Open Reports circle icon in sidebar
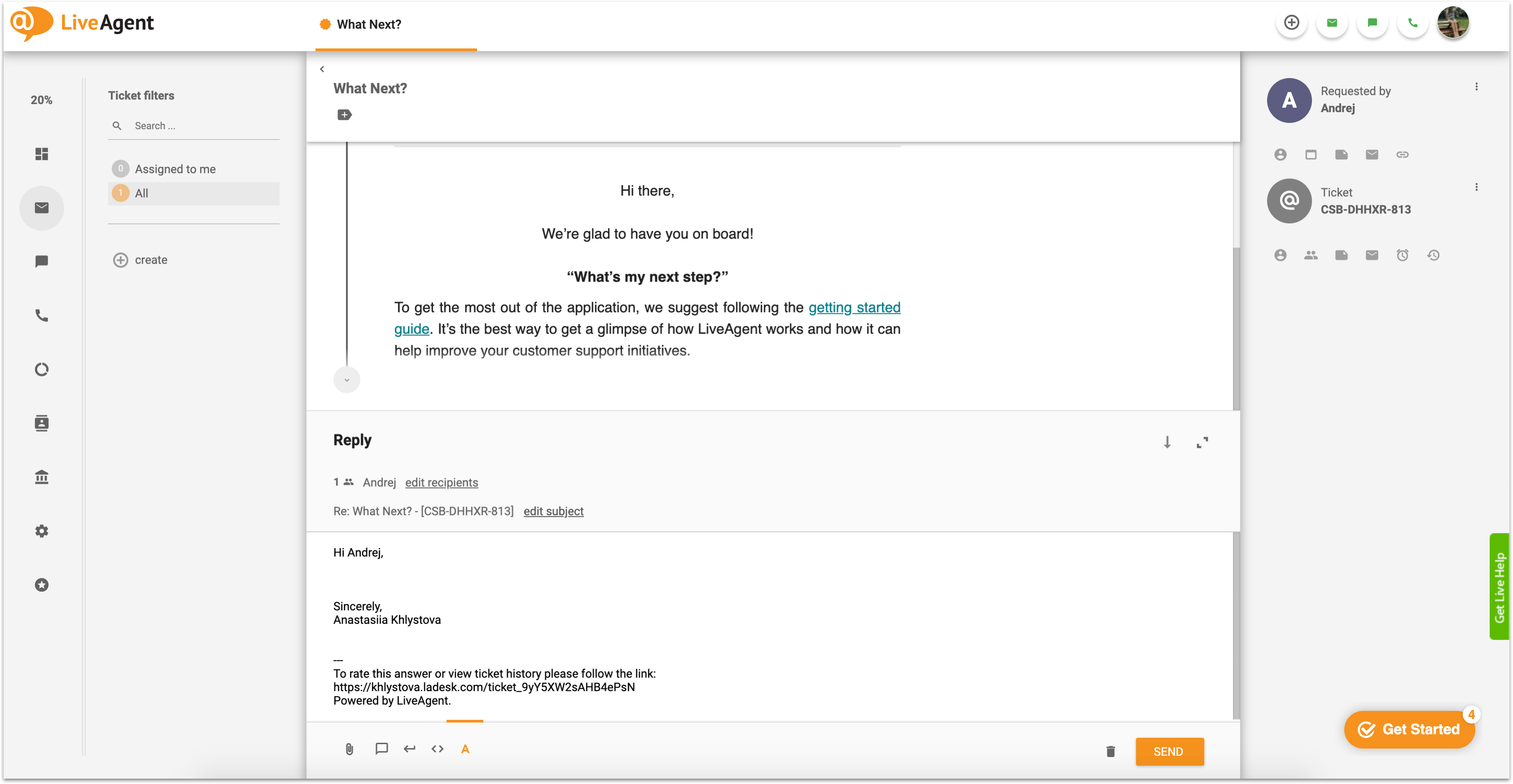Screen dimensions: 1513x784 [42, 370]
